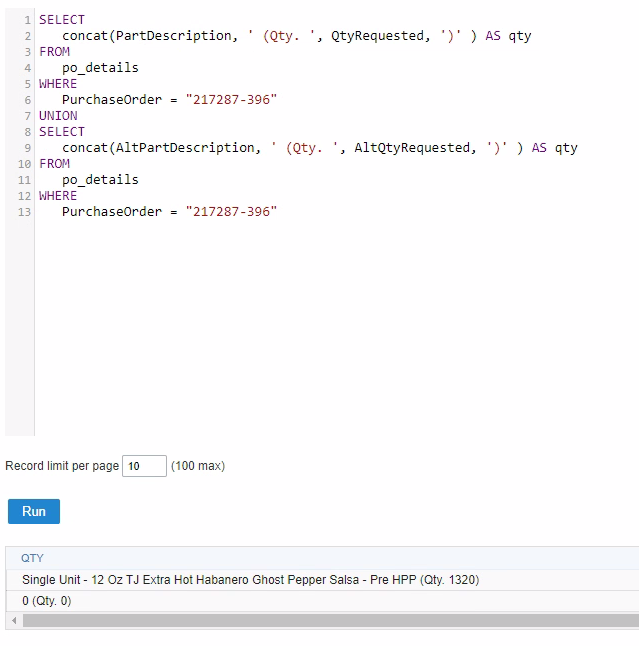Viewport: 639px width, 646px height.
Task: Place cursor on line 1 SELECT keyword
Action: click(62, 20)
